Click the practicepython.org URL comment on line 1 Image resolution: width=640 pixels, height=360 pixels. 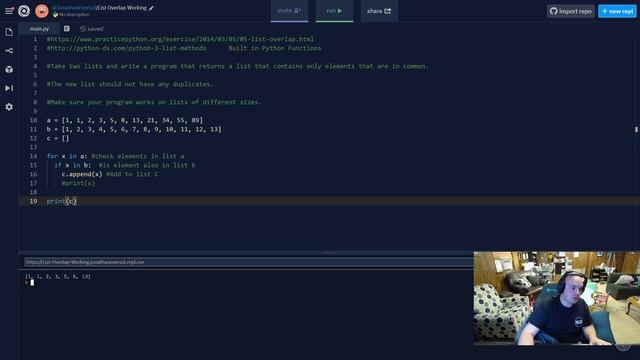180,39
